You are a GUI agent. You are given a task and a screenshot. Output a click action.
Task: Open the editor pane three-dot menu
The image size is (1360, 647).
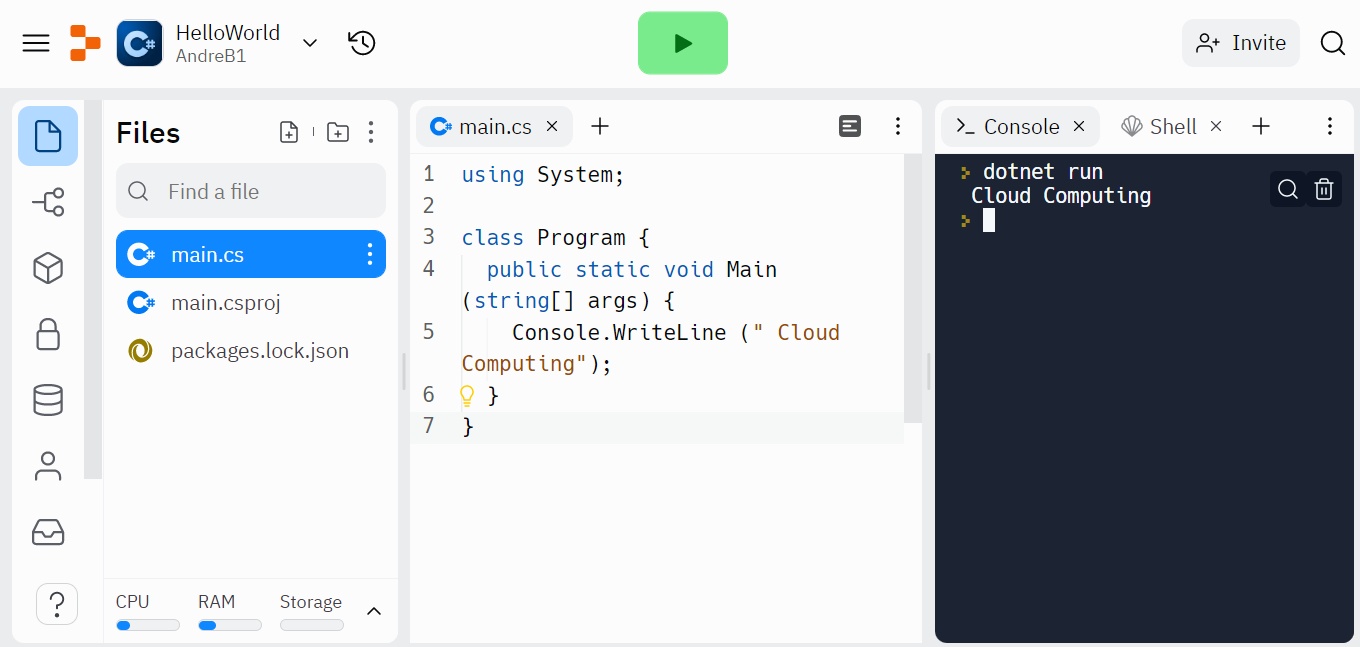click(898, 126)
